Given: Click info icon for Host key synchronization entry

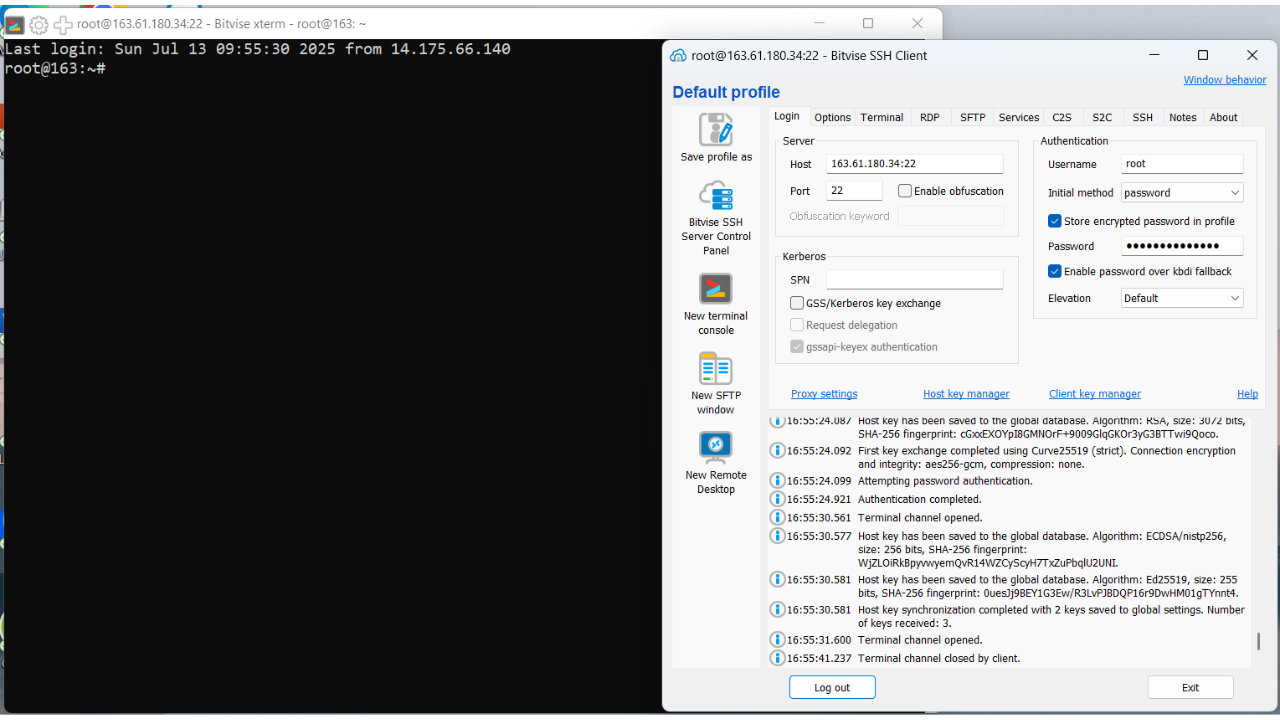Looking at the screenshot, I should click(777, 609).
